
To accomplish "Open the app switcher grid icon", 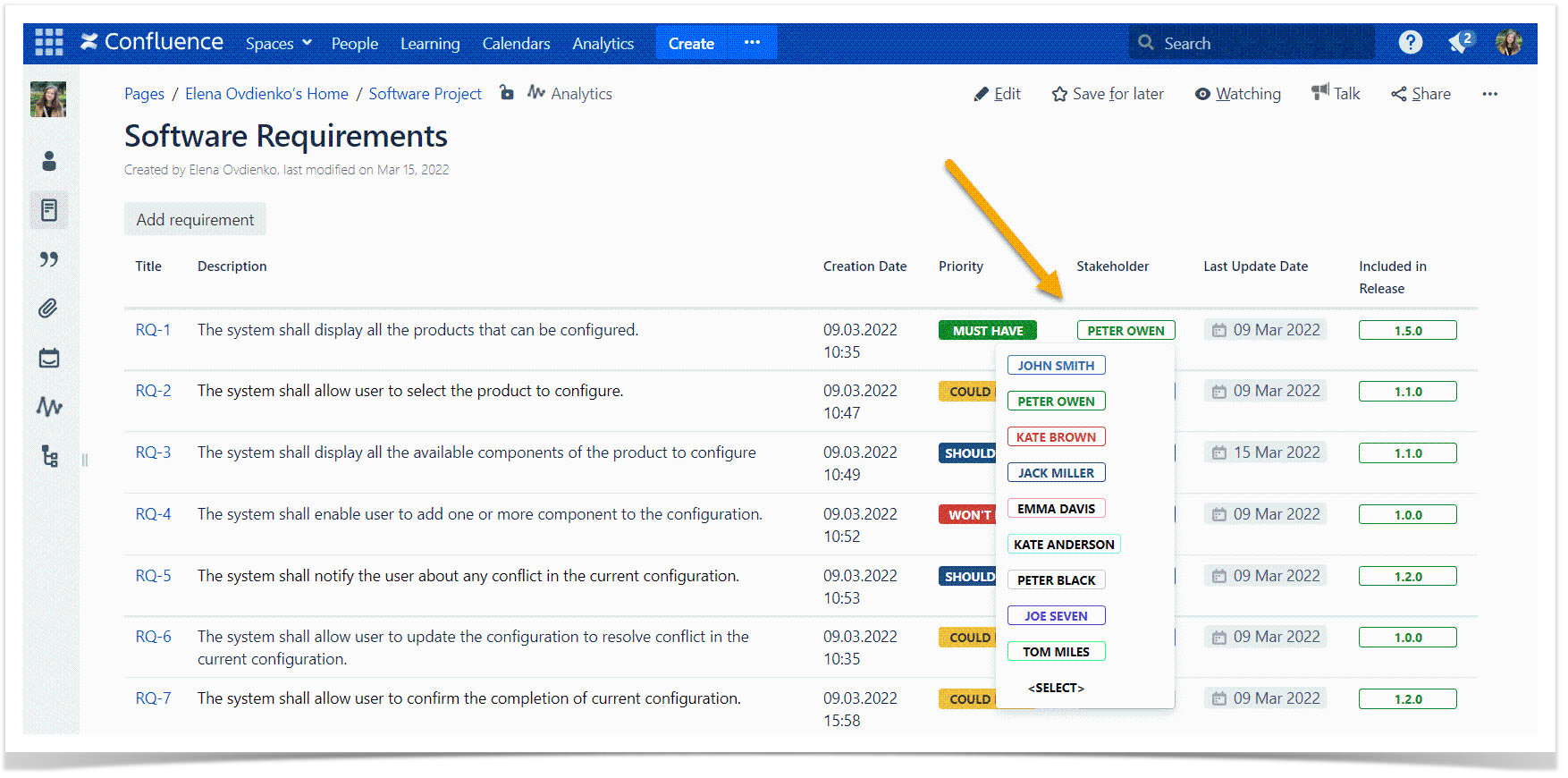I will point(48,42).
